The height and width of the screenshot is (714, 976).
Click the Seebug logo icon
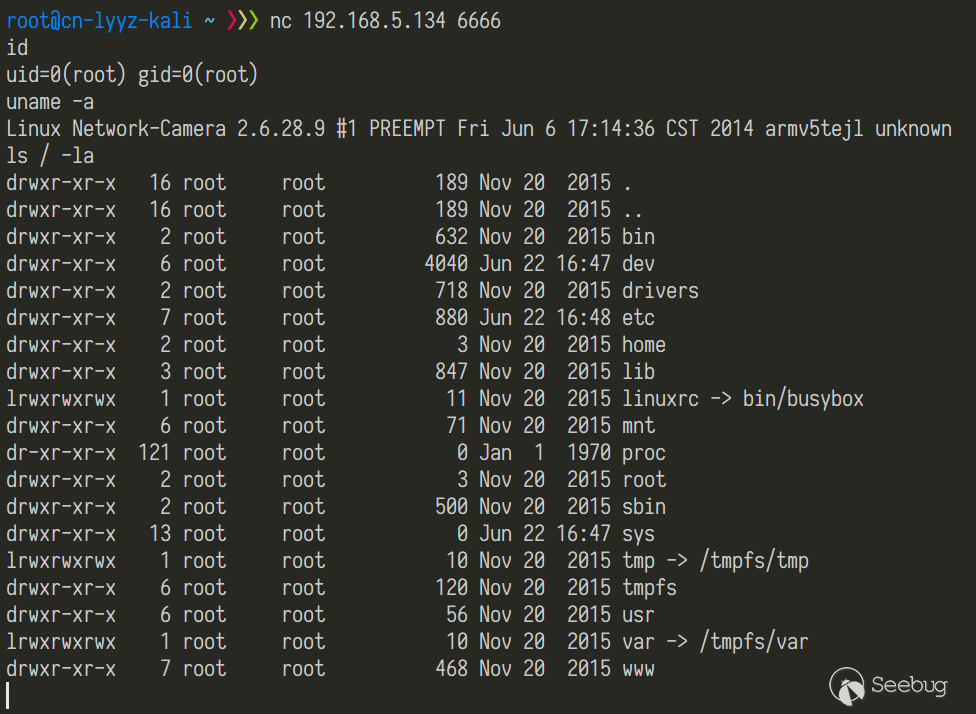[x=847, y=686]
